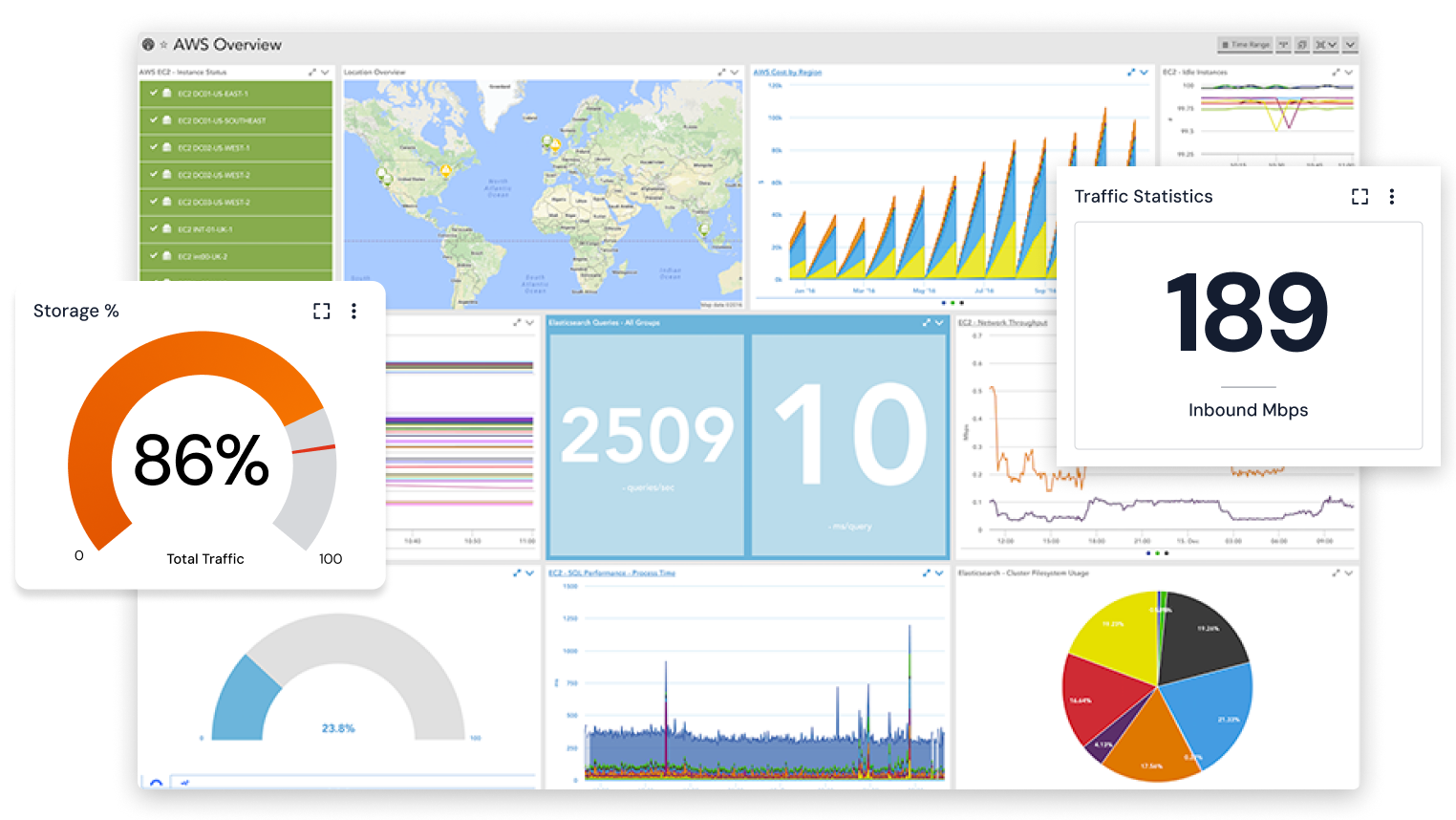The image size is (1456, 820).
Task: Open the dropdown chevron on AWS EC2 Instance Status
Action: [325, 72]
